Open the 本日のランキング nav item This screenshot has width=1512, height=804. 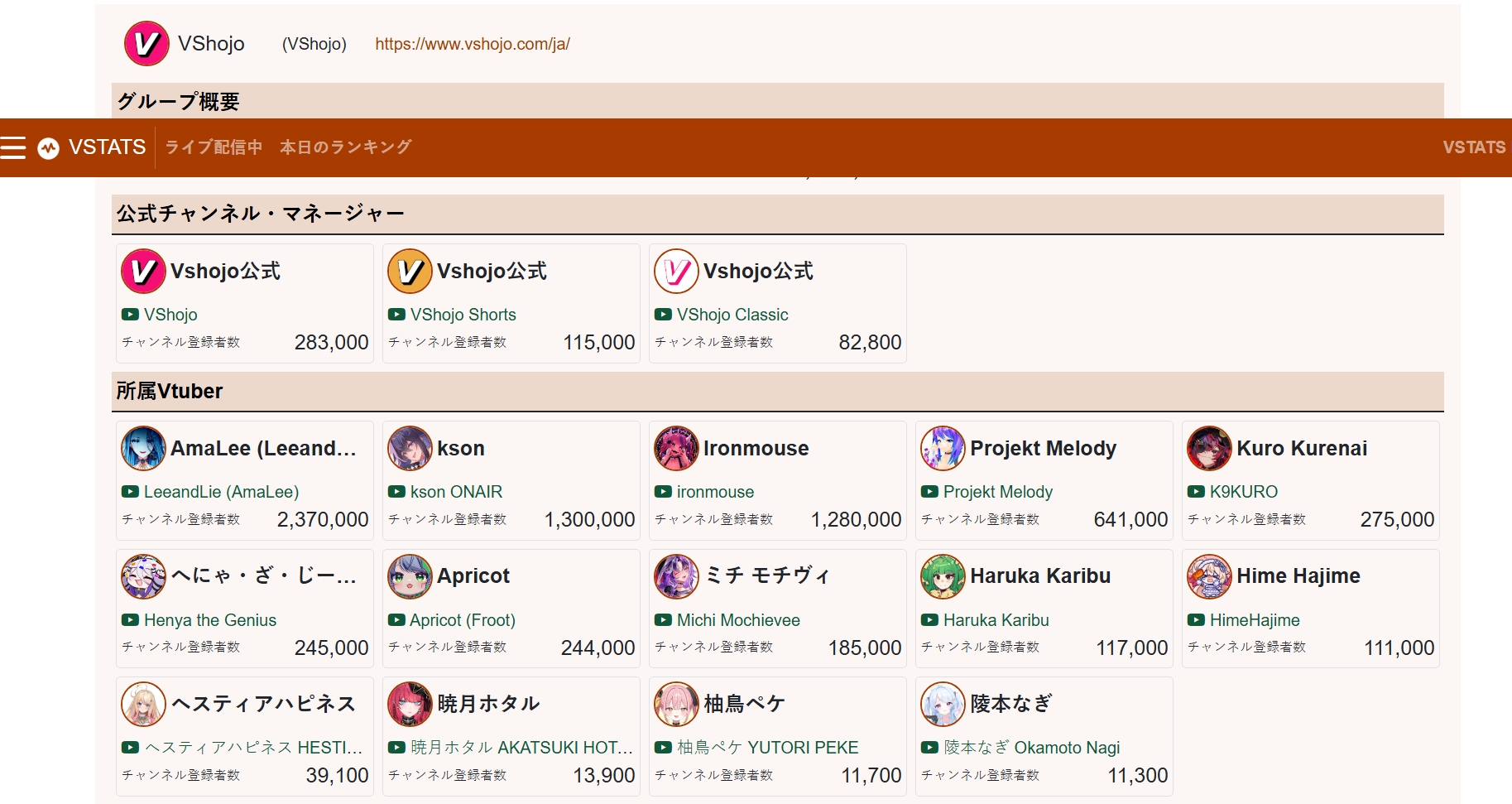(x=345, y=147)
